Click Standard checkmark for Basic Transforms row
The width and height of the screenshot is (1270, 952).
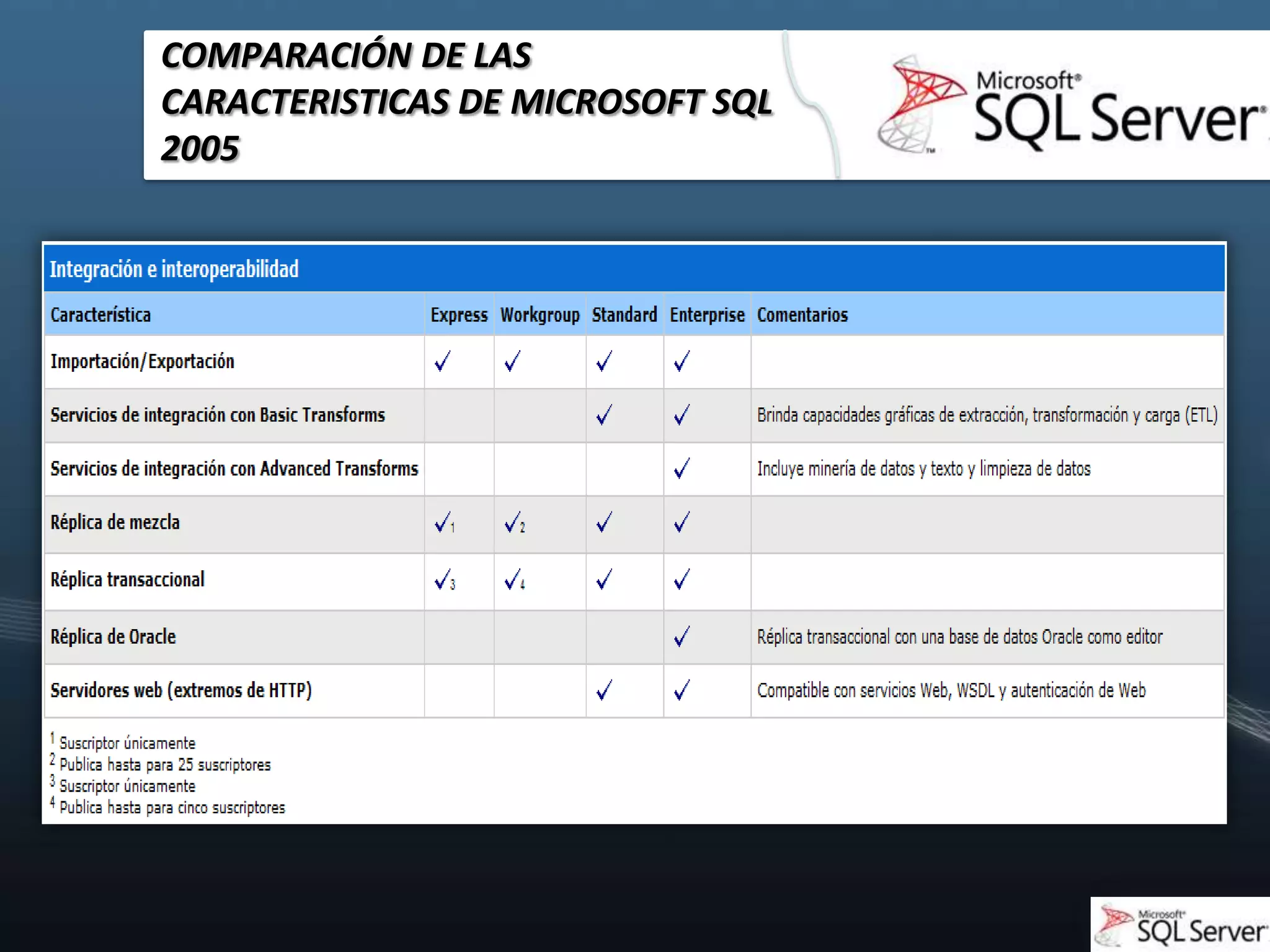point(604,415)
